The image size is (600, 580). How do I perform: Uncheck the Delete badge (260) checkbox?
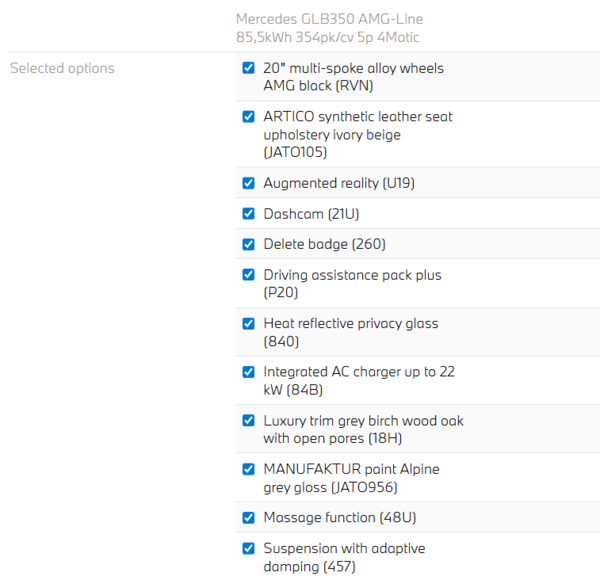(248, 244)
